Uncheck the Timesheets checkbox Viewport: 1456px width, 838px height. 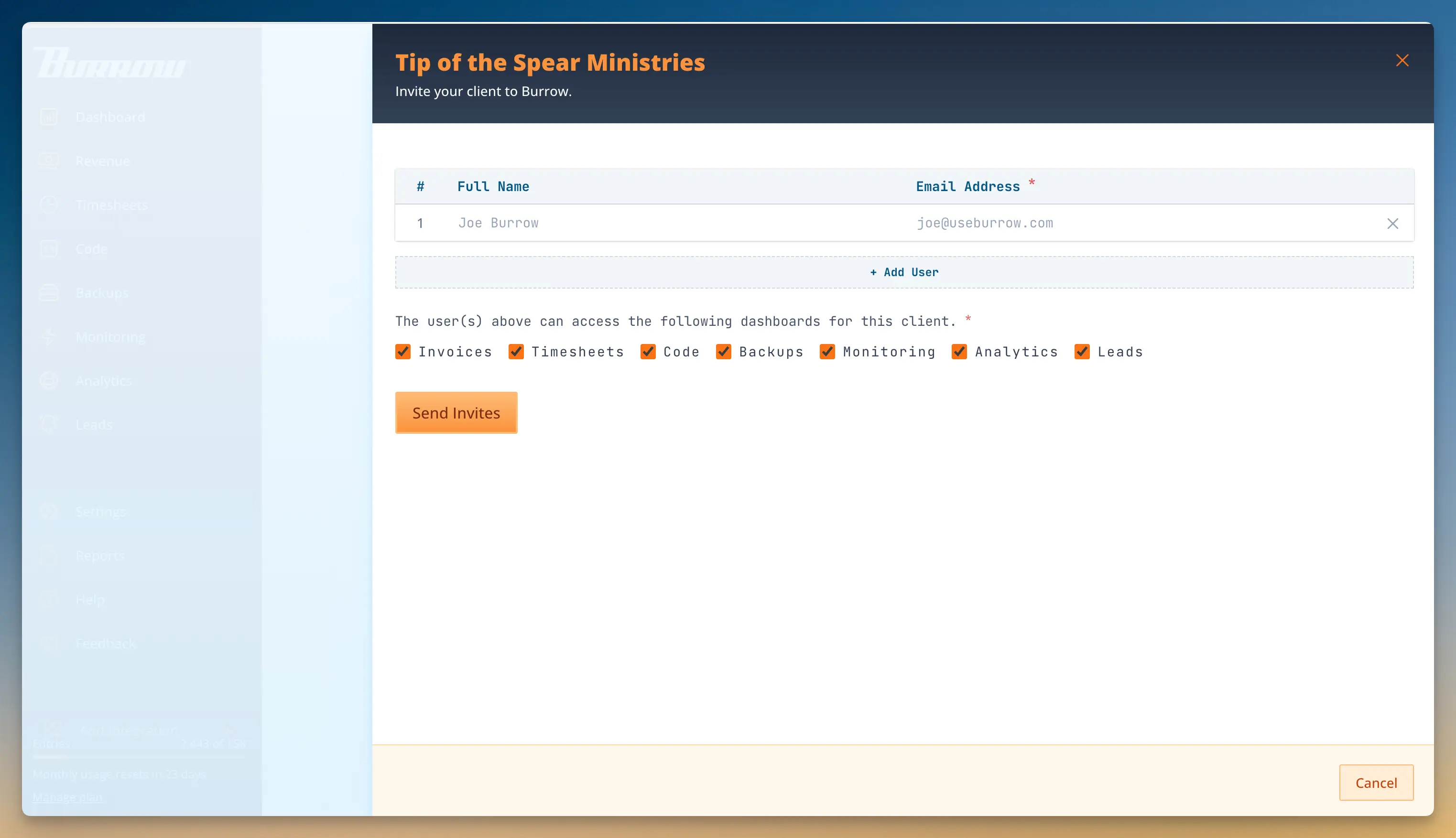point(516,352)
